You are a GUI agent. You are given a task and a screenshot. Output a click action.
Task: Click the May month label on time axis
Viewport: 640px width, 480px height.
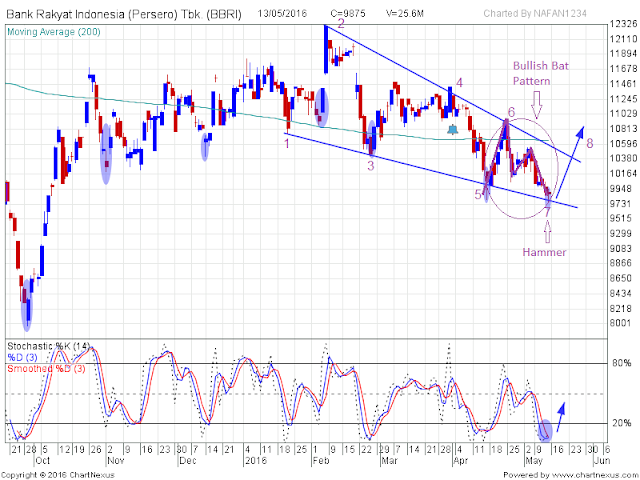coord(534,461)
